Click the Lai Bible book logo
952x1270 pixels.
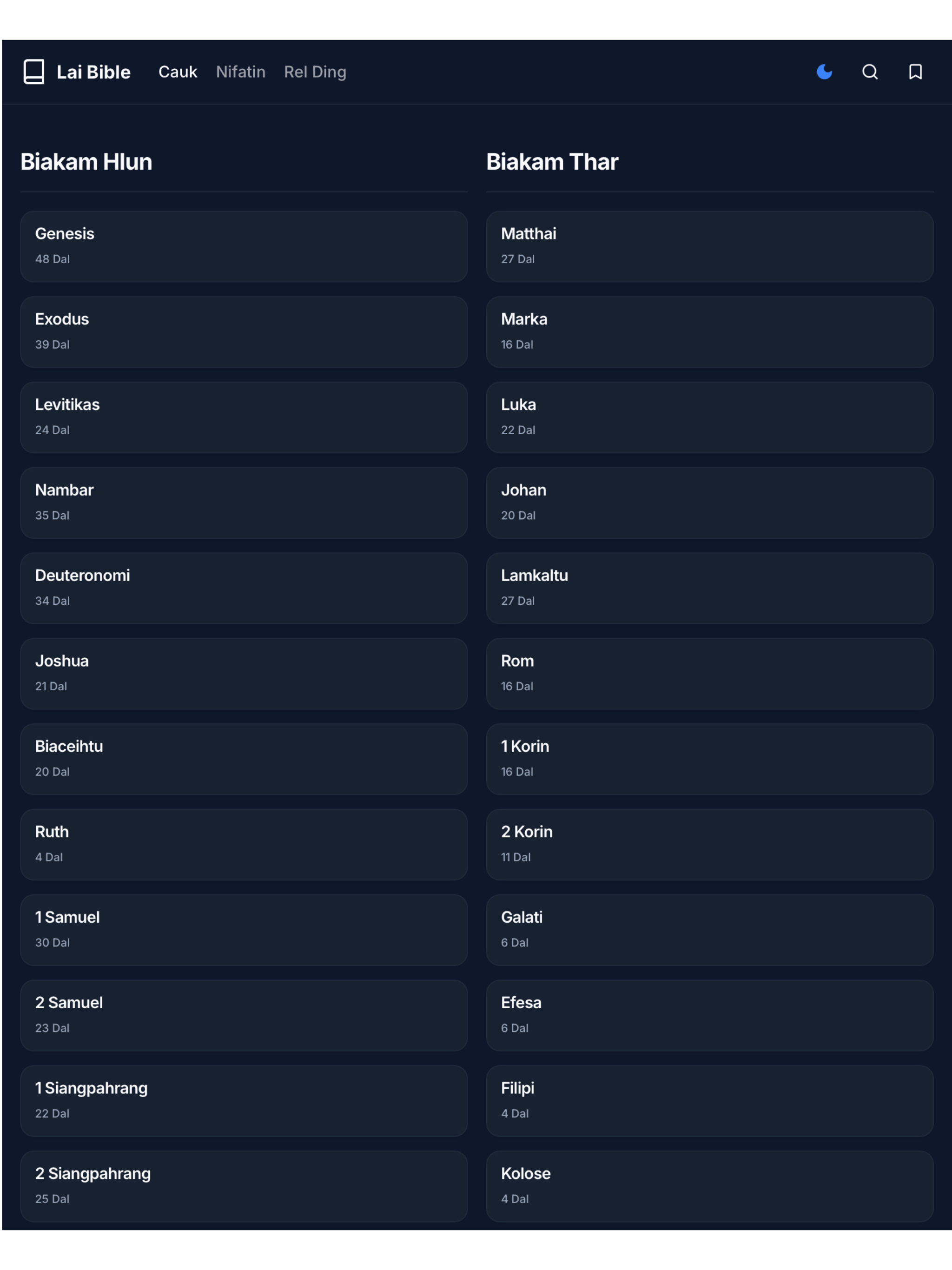34,72
